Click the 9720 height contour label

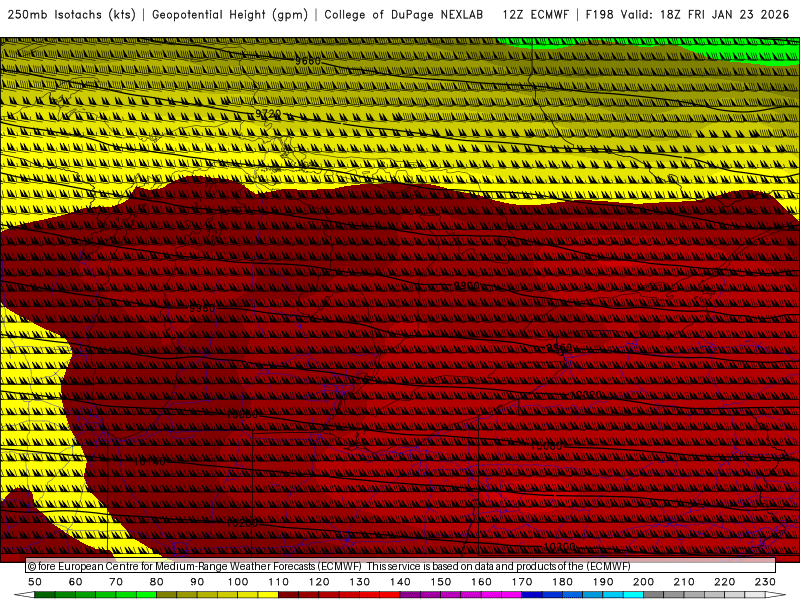[x=268, y=113]
